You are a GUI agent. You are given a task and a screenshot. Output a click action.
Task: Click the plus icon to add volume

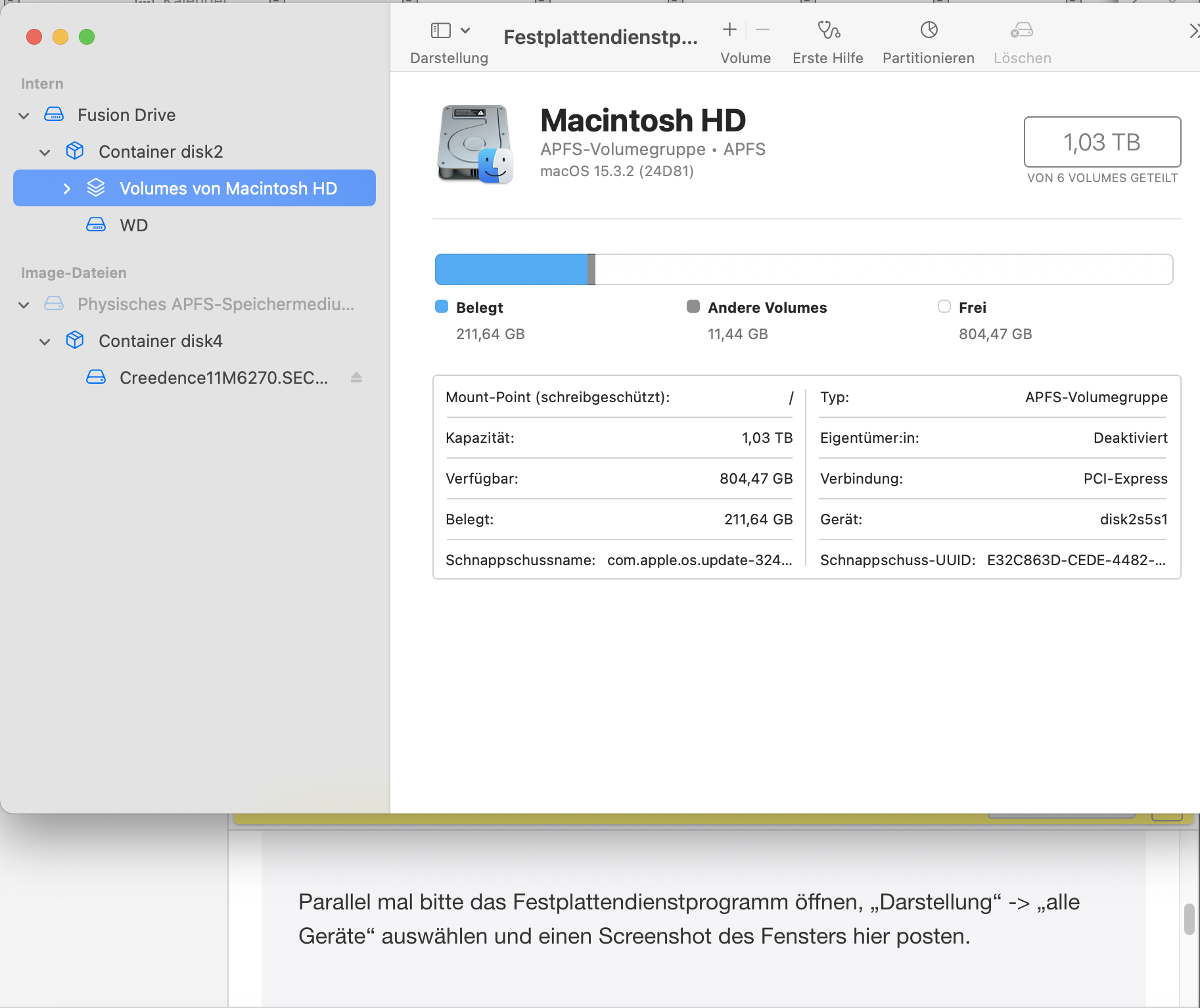[x=729, y=30]
